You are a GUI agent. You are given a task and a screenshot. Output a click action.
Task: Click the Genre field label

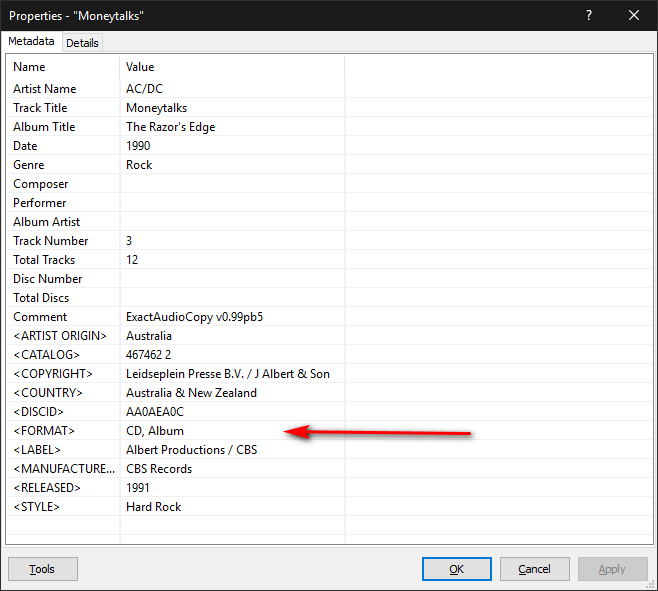pyautogui.click(x=29, y=165)
